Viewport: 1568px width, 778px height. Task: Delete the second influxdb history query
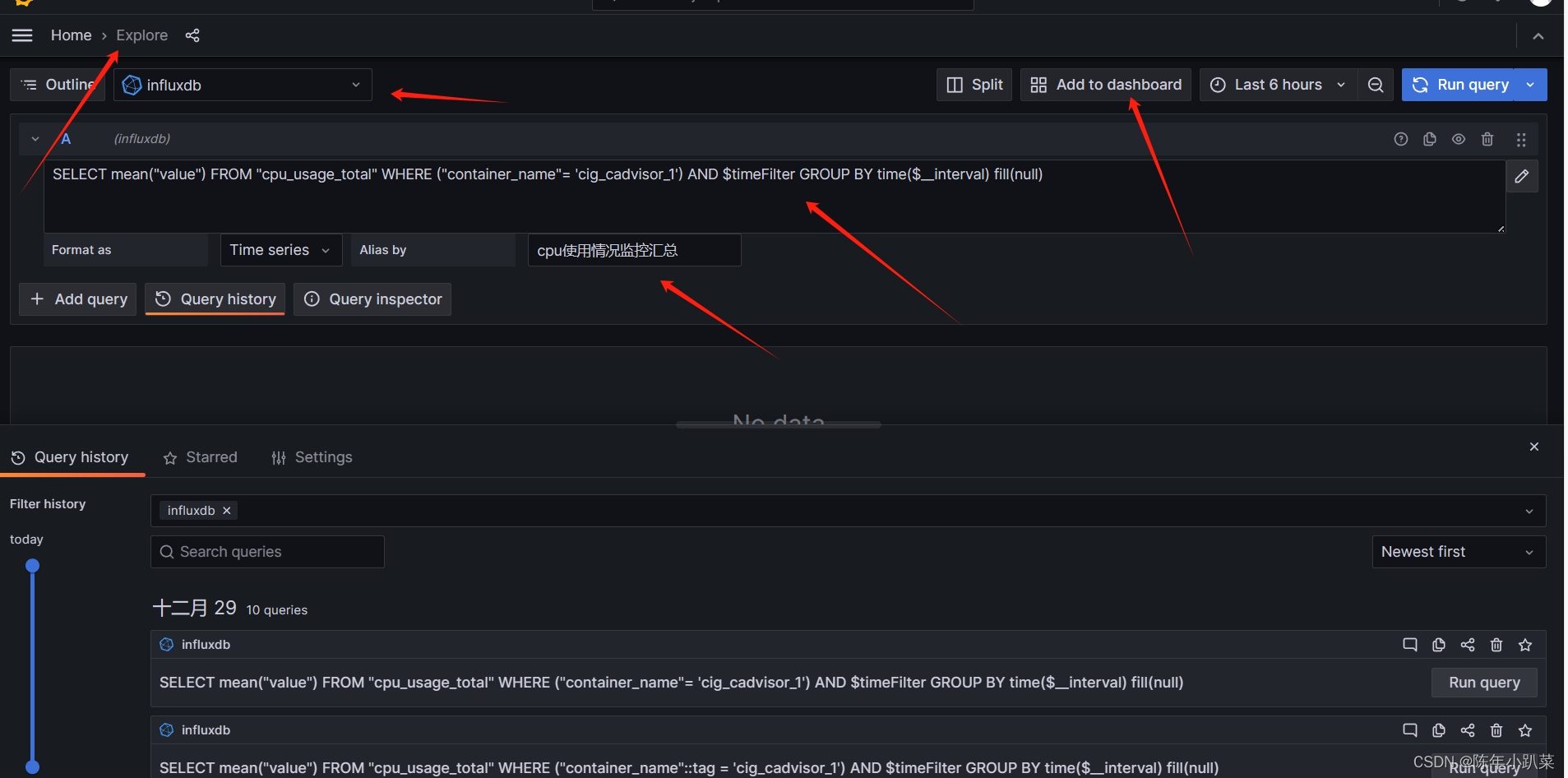tap(1496, 730)
